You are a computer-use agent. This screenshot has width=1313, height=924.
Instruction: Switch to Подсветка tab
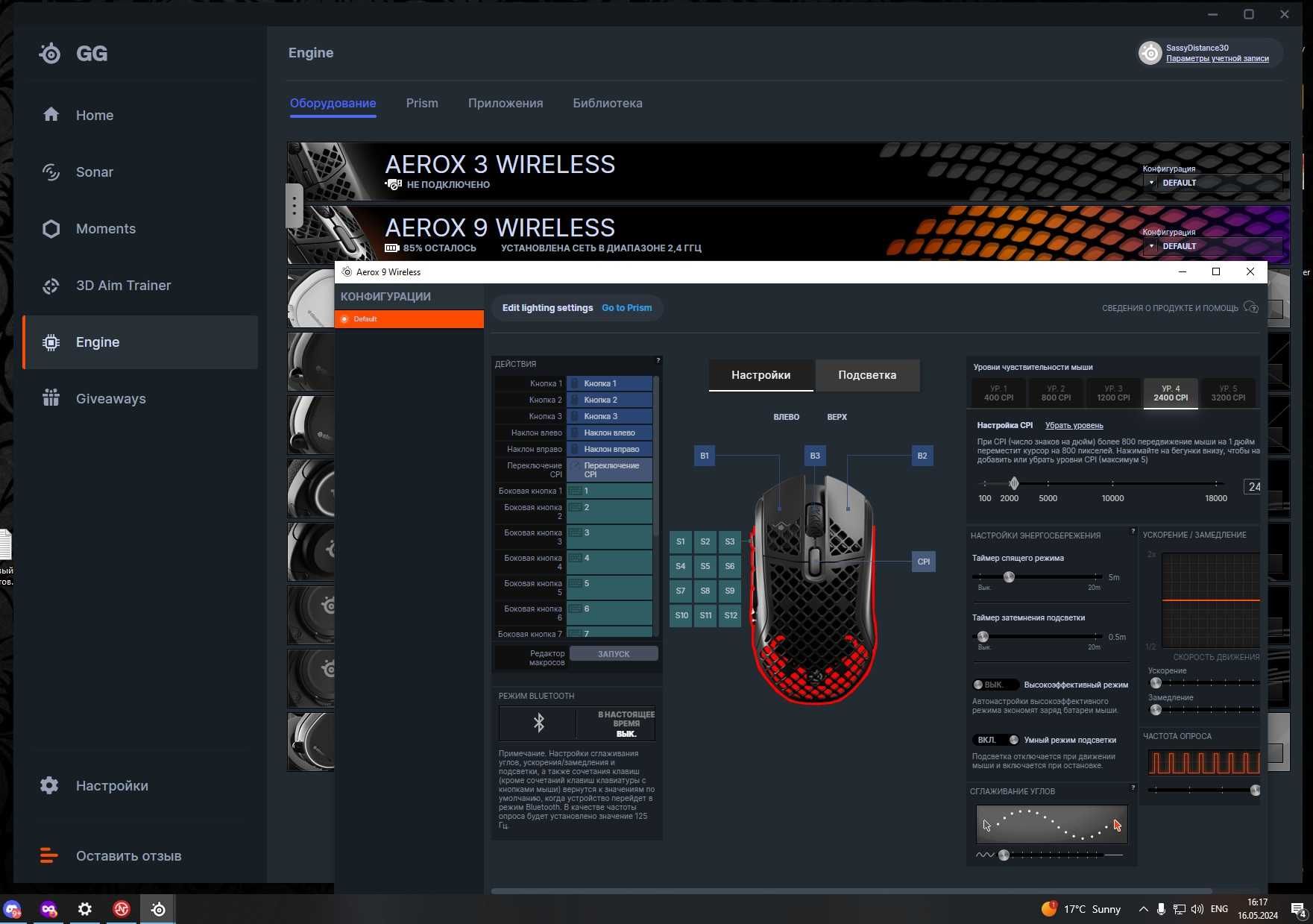867,375
